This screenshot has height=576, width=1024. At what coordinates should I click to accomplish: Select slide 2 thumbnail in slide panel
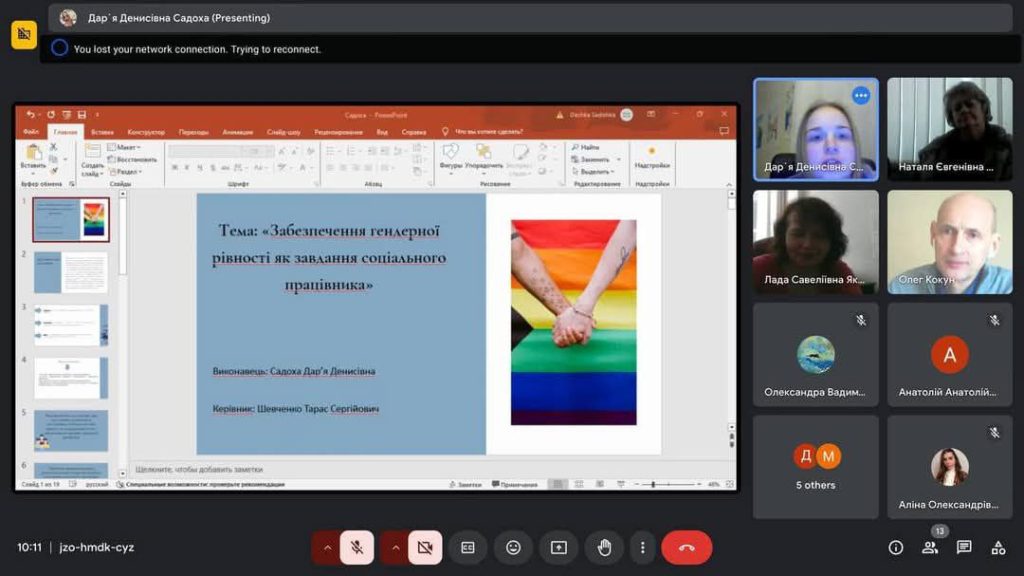(71, 272)
